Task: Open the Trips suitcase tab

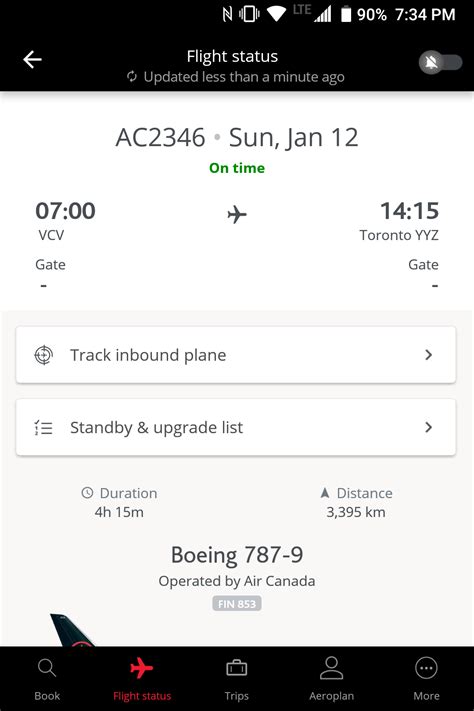Action: pos(237,678)
